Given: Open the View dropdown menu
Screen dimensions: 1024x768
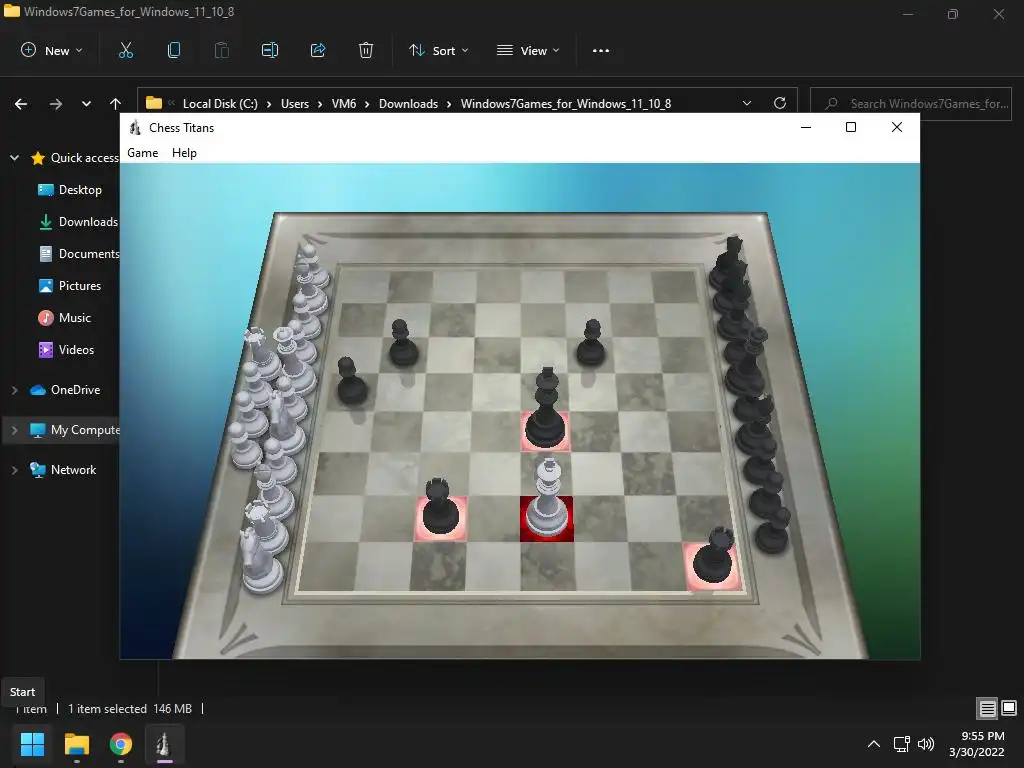Looking at the screenshot, I should tap(528, 50).
